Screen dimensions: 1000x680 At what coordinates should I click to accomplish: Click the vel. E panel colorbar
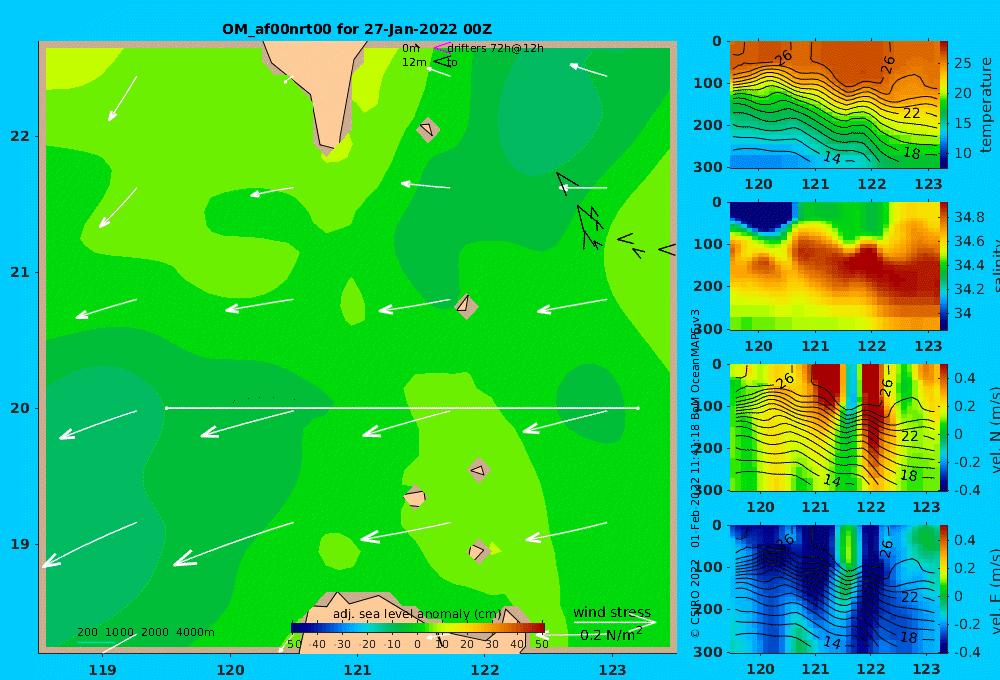coord(944,589)
